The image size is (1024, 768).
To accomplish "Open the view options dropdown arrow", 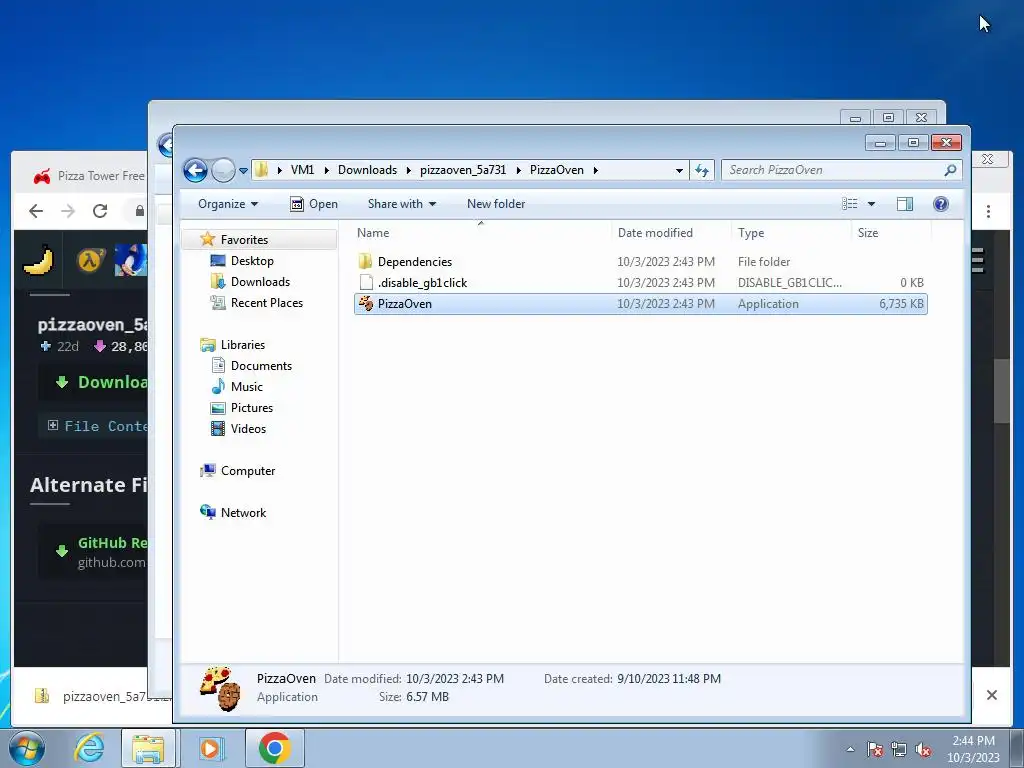I will [x=871, y=204].
